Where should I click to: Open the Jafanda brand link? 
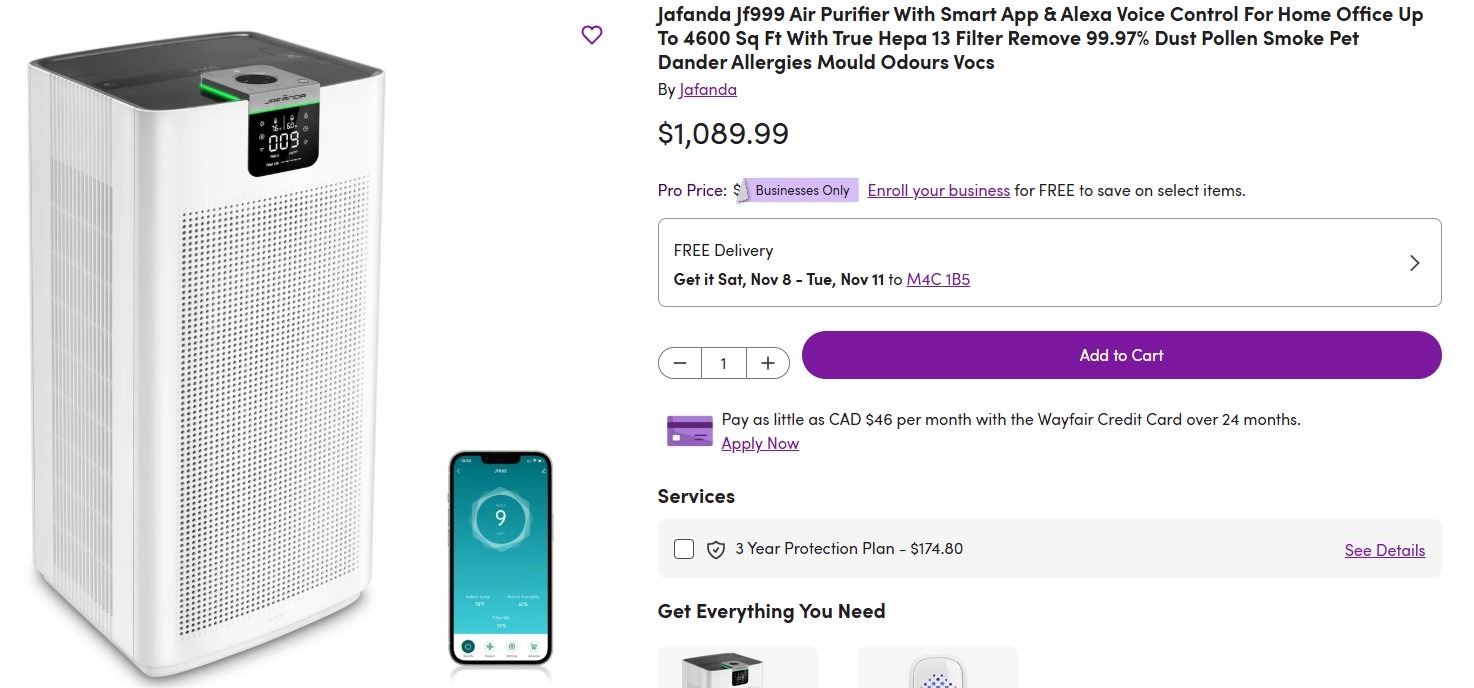tap(708, 89)
